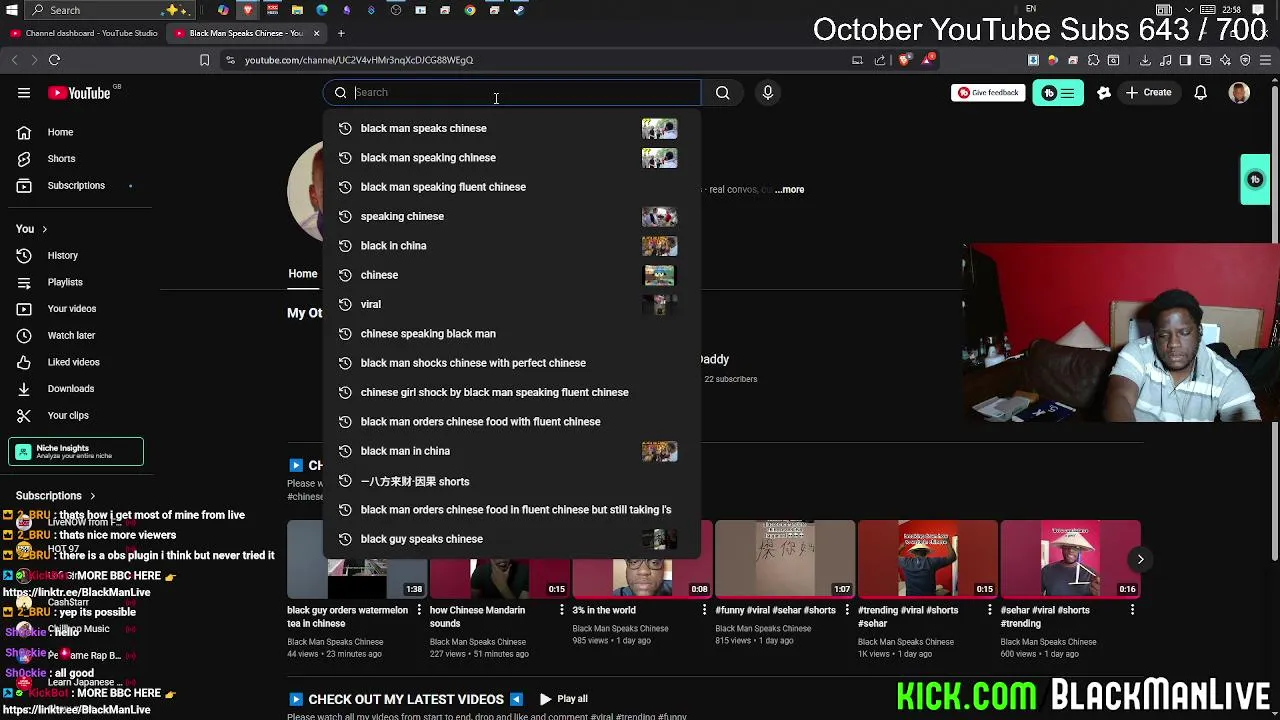Bookmark this page icon in address bar

[x=204, y=60]
